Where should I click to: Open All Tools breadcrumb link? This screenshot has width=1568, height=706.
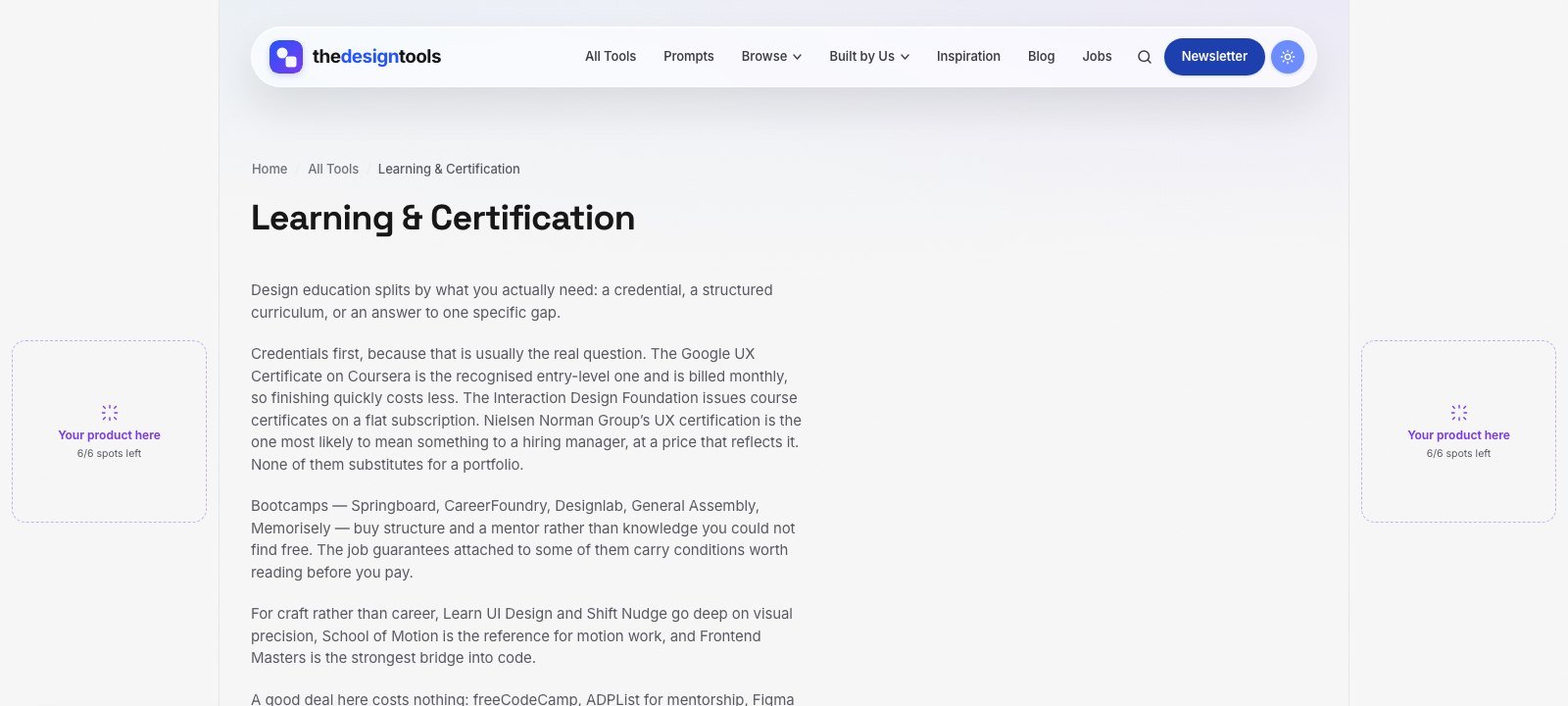(333, 169)
